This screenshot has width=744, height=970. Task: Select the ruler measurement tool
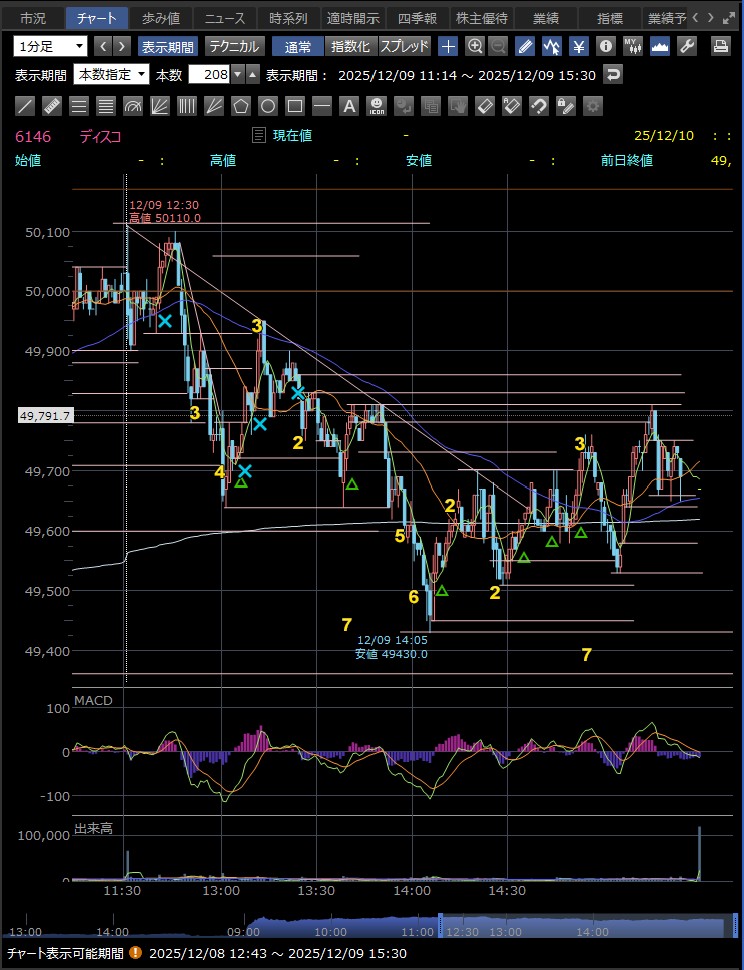(53, 106)
